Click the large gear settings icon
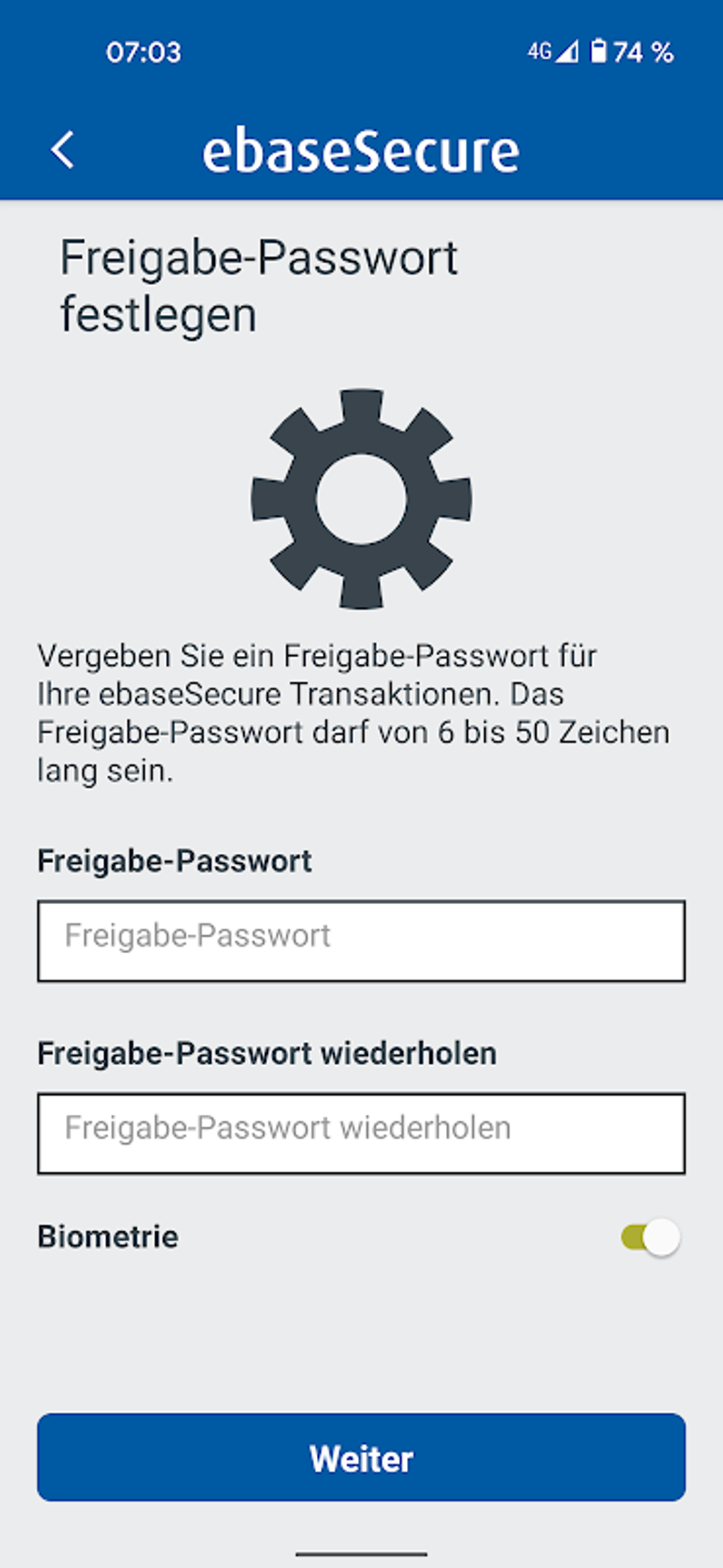This screenshot has height=1568, width=723. pyautogui.click(x=361, y=499)
